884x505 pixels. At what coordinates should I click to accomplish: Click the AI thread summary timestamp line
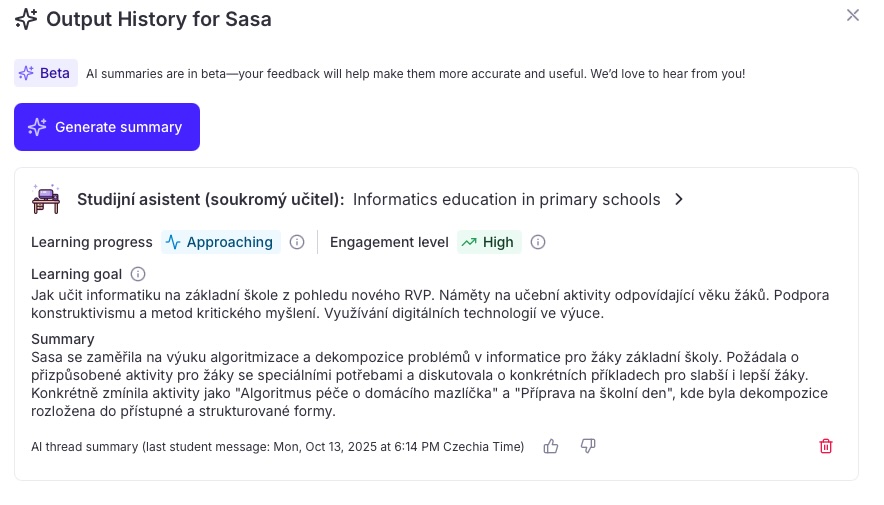pyautogui.click(x=277, y=446)
